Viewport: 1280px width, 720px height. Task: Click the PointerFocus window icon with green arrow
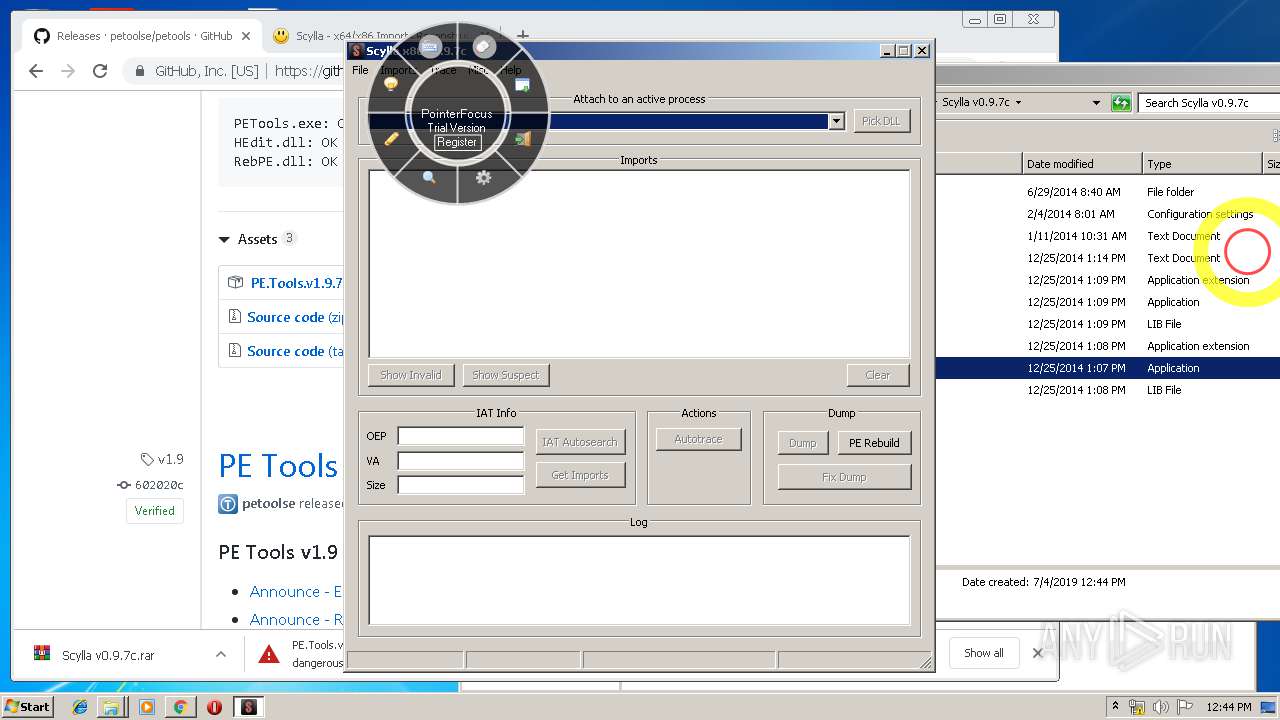(522, 85)
